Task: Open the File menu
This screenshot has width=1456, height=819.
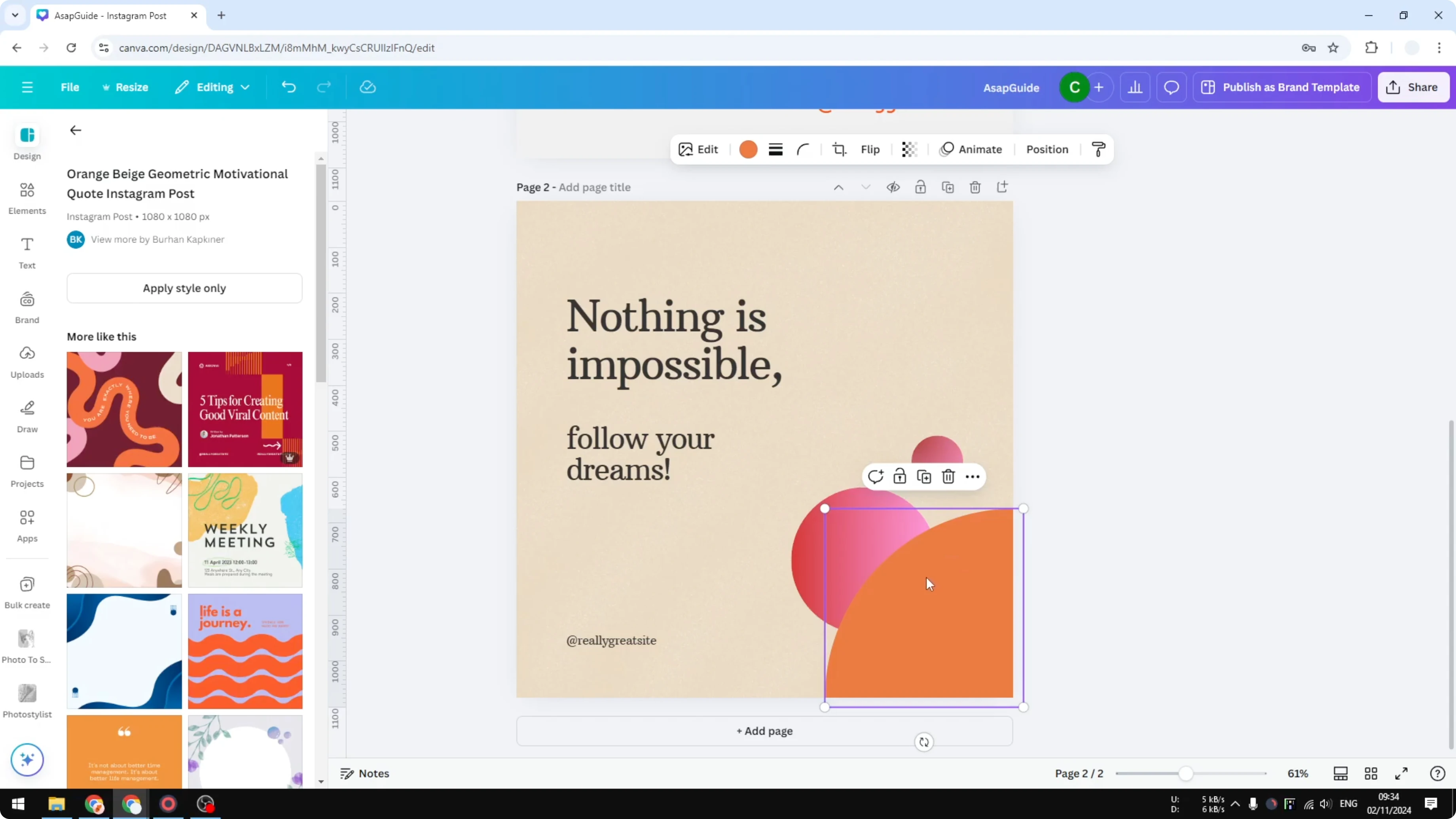Action: click(x=70, y=87)
